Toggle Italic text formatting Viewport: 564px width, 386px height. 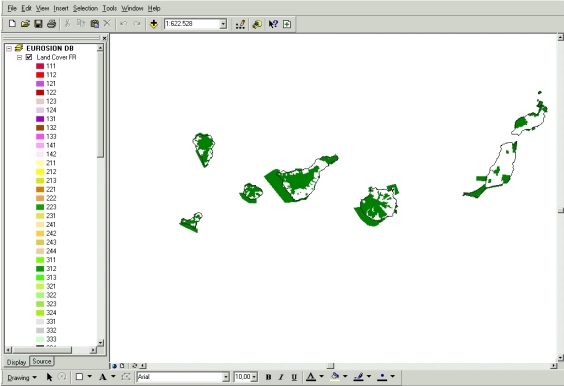coord(281,377)
